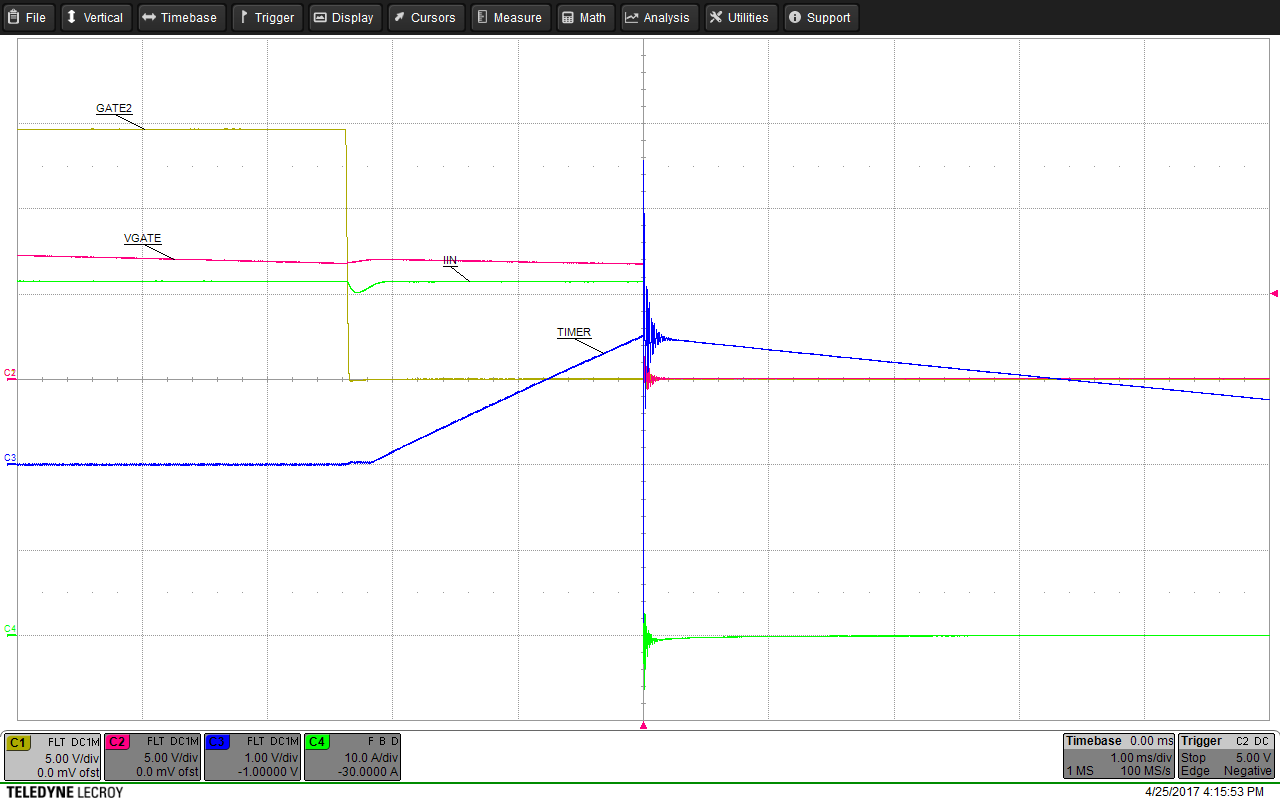This screenshot has height=800, width=1280.
Task: Open Timebase settings from its summary box
Action: 1119,757
